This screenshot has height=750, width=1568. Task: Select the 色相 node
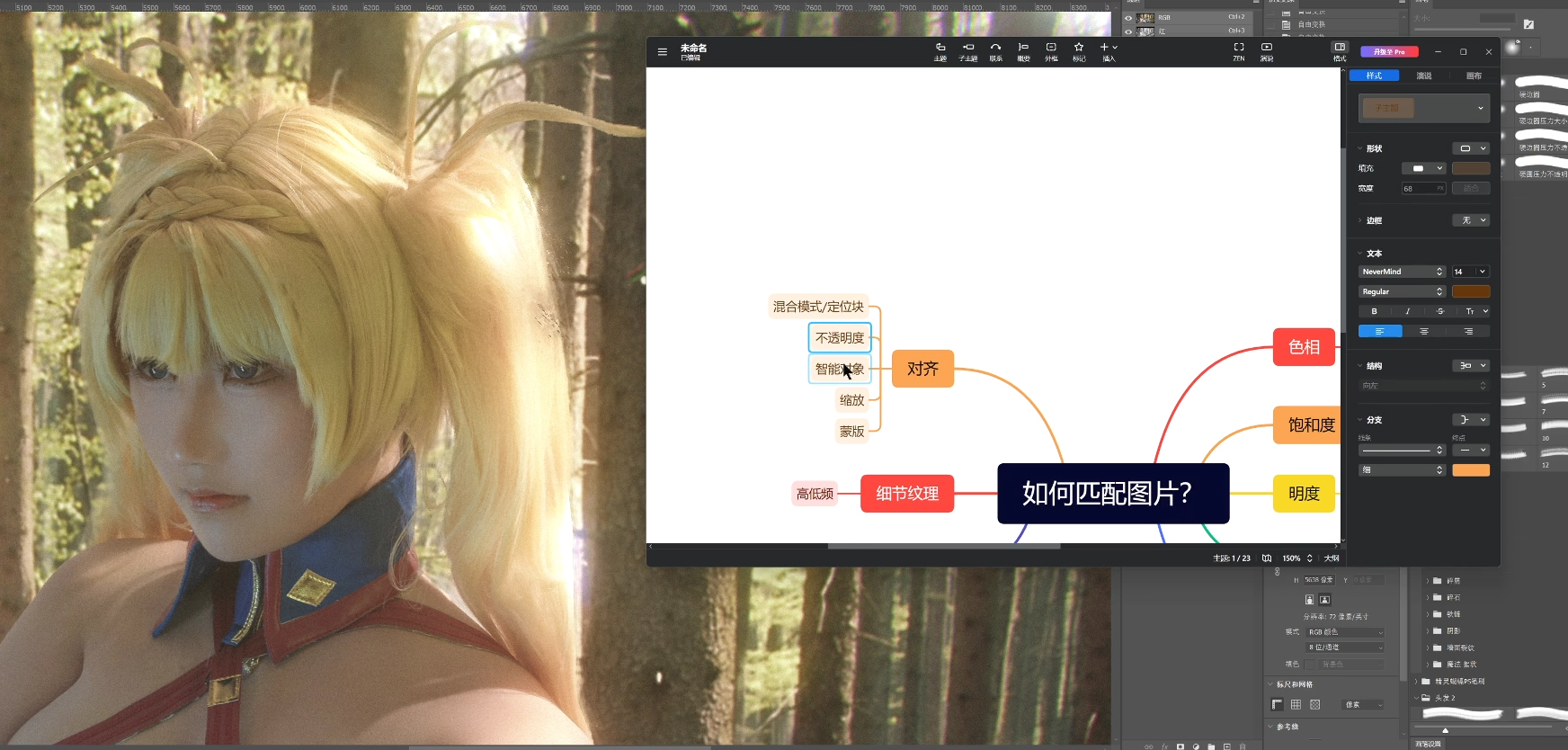point(1304,347)
